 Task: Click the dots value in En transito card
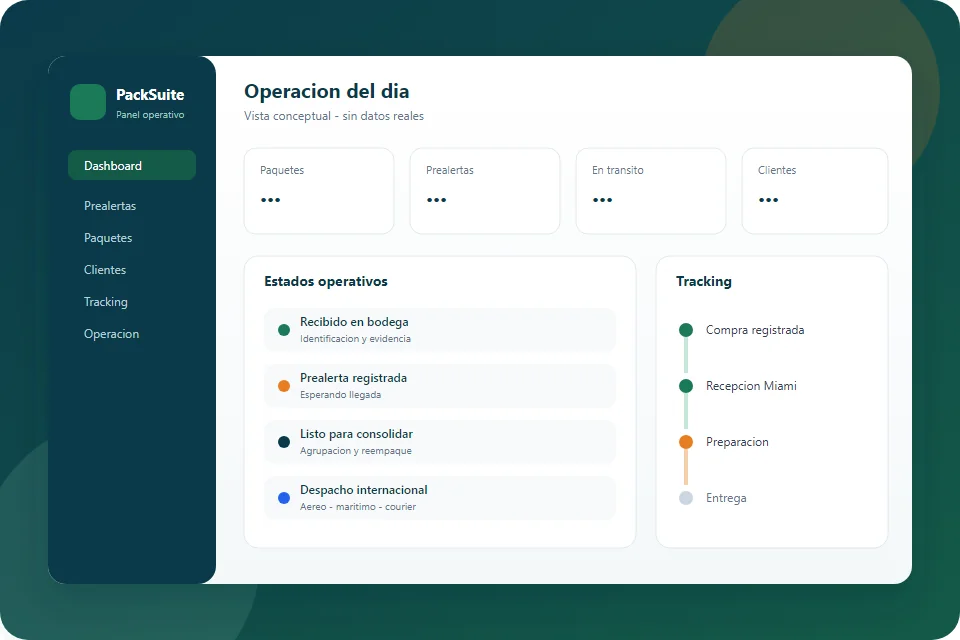coord(602,200)
